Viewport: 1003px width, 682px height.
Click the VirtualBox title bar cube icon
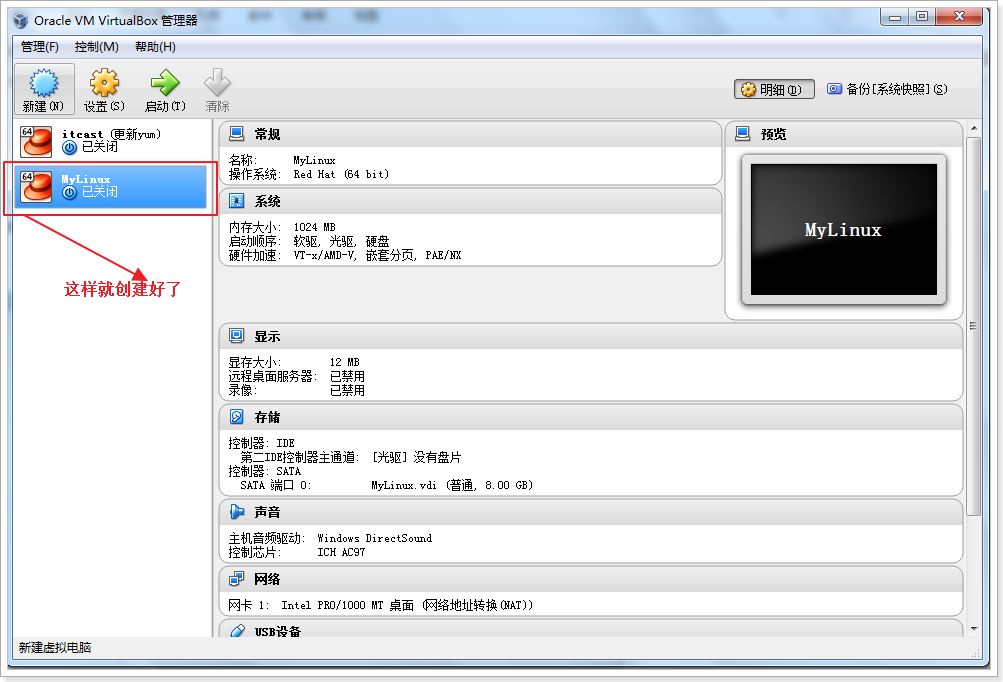[x=20, y=20]
